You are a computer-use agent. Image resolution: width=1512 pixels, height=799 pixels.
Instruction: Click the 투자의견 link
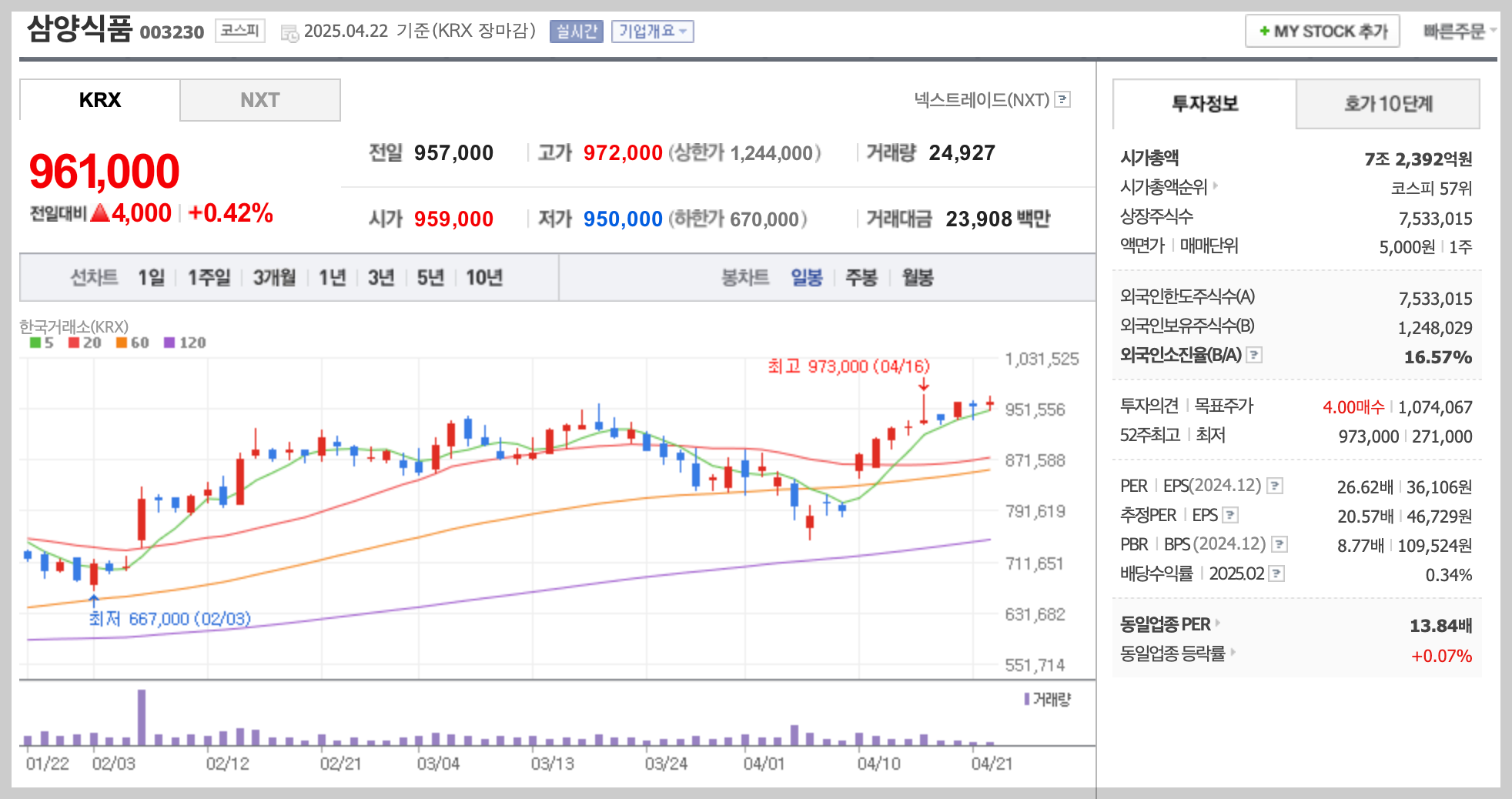pyautogui.click(x=1149, y=406)
